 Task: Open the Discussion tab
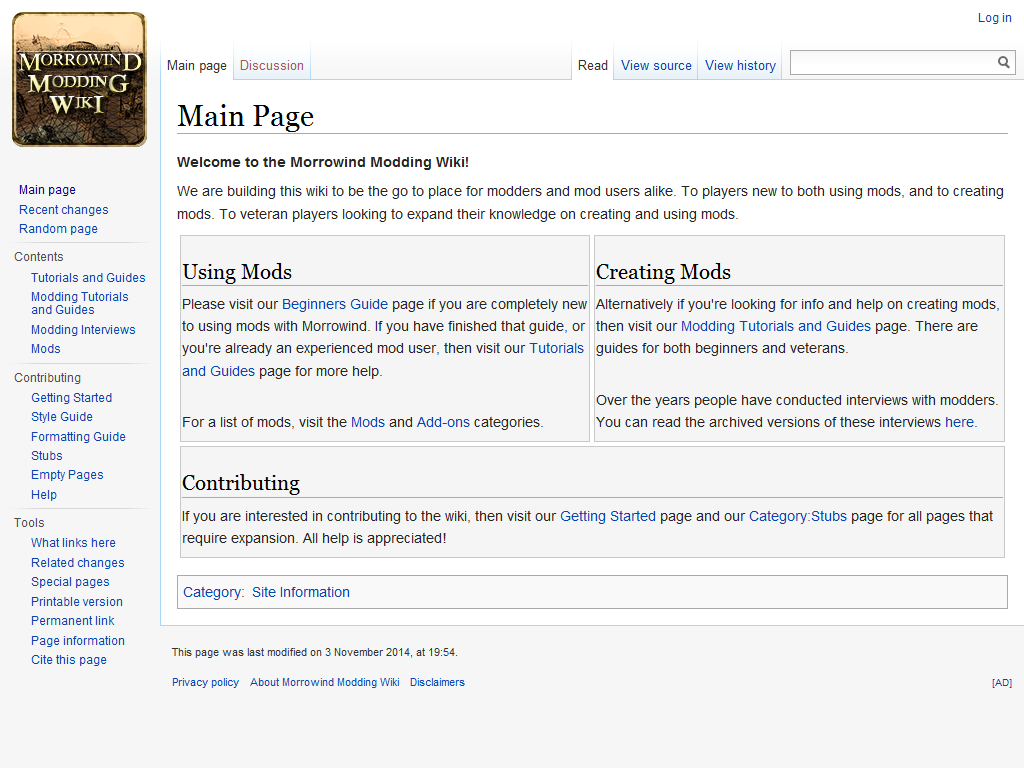(x=271, y=65)
